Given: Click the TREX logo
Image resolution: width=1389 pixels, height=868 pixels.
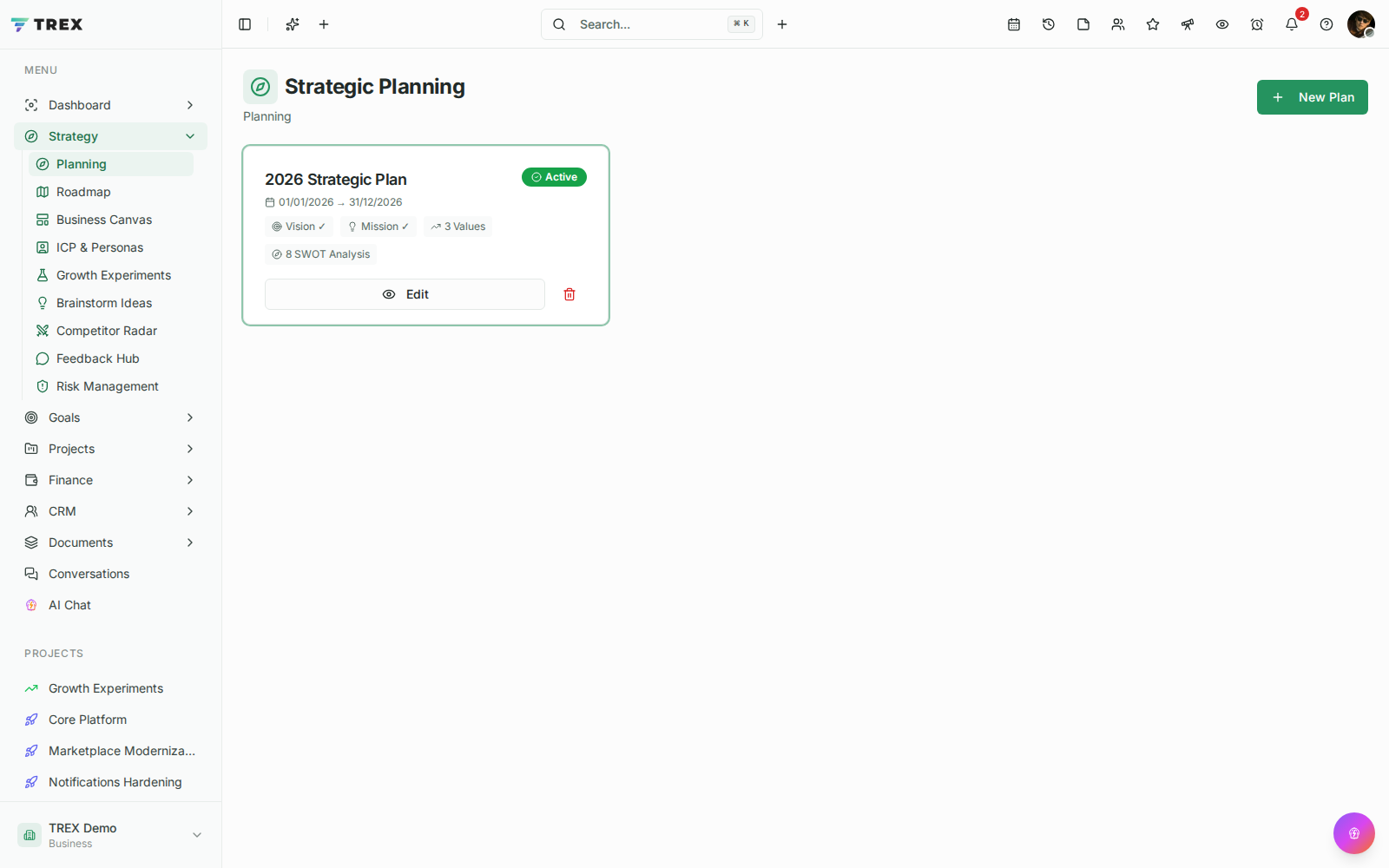Looking at the screenshot, I should click(47, 24).
